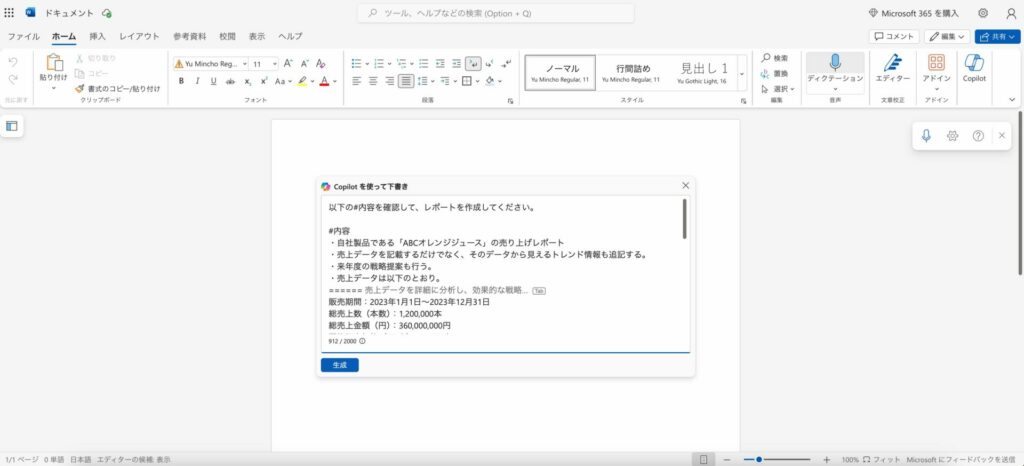The height and width of the screenshot is (466, 1024).
Task: Toggle Strikethrough formatting
Action: [230, 82]
